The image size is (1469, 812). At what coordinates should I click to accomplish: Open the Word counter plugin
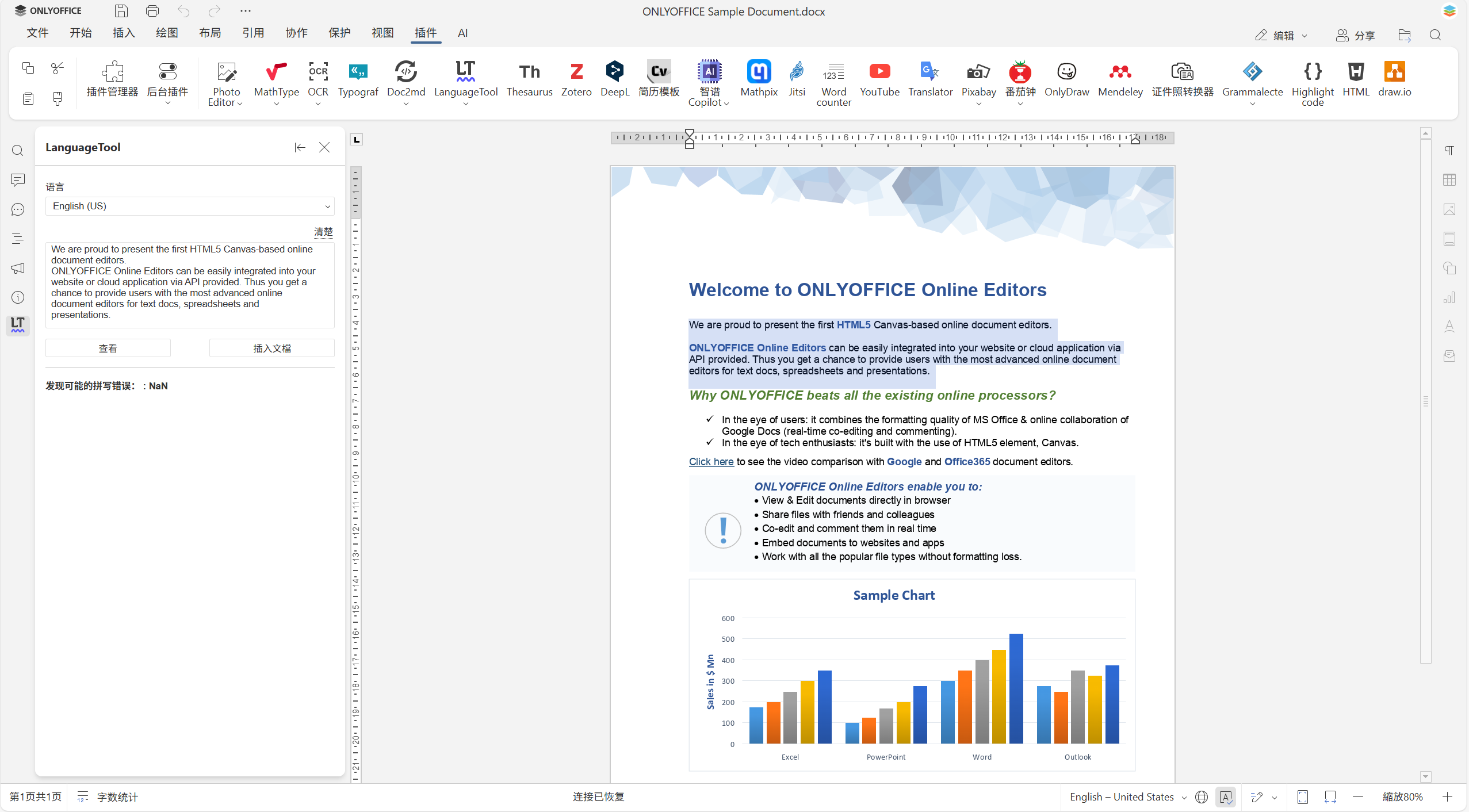point(833,83)
